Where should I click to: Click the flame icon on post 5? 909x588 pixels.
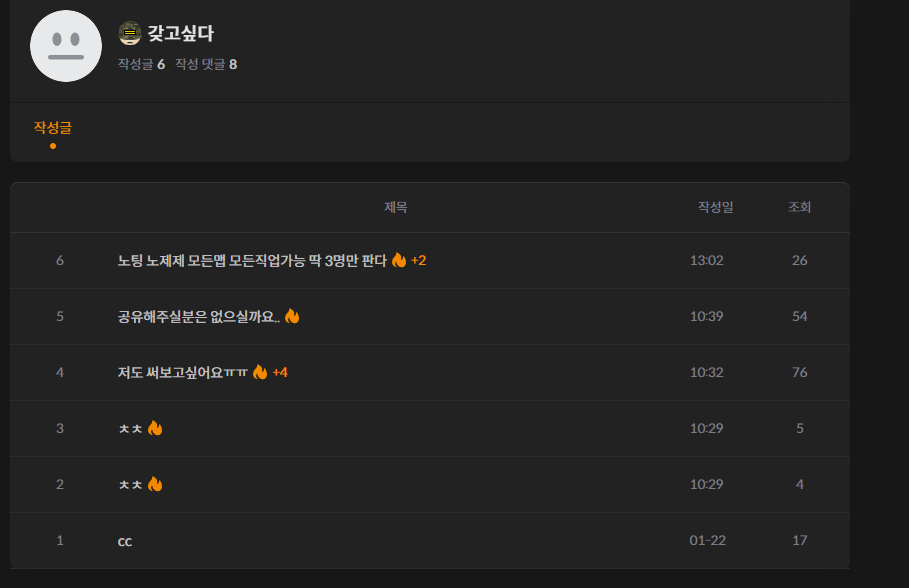pos(292,316)
